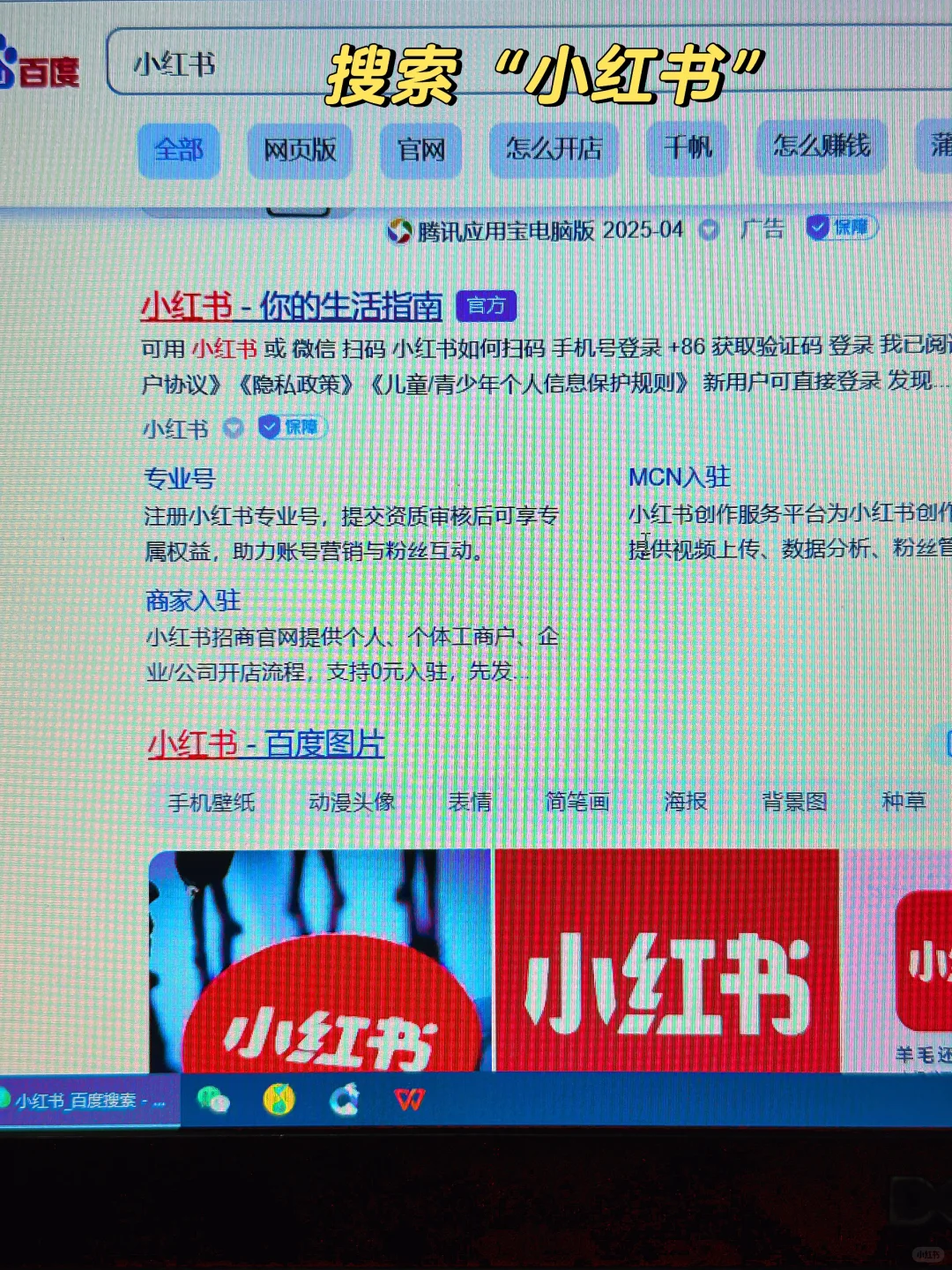Click 小红书招商官网提供个人 description text

(x=352, y=654)
